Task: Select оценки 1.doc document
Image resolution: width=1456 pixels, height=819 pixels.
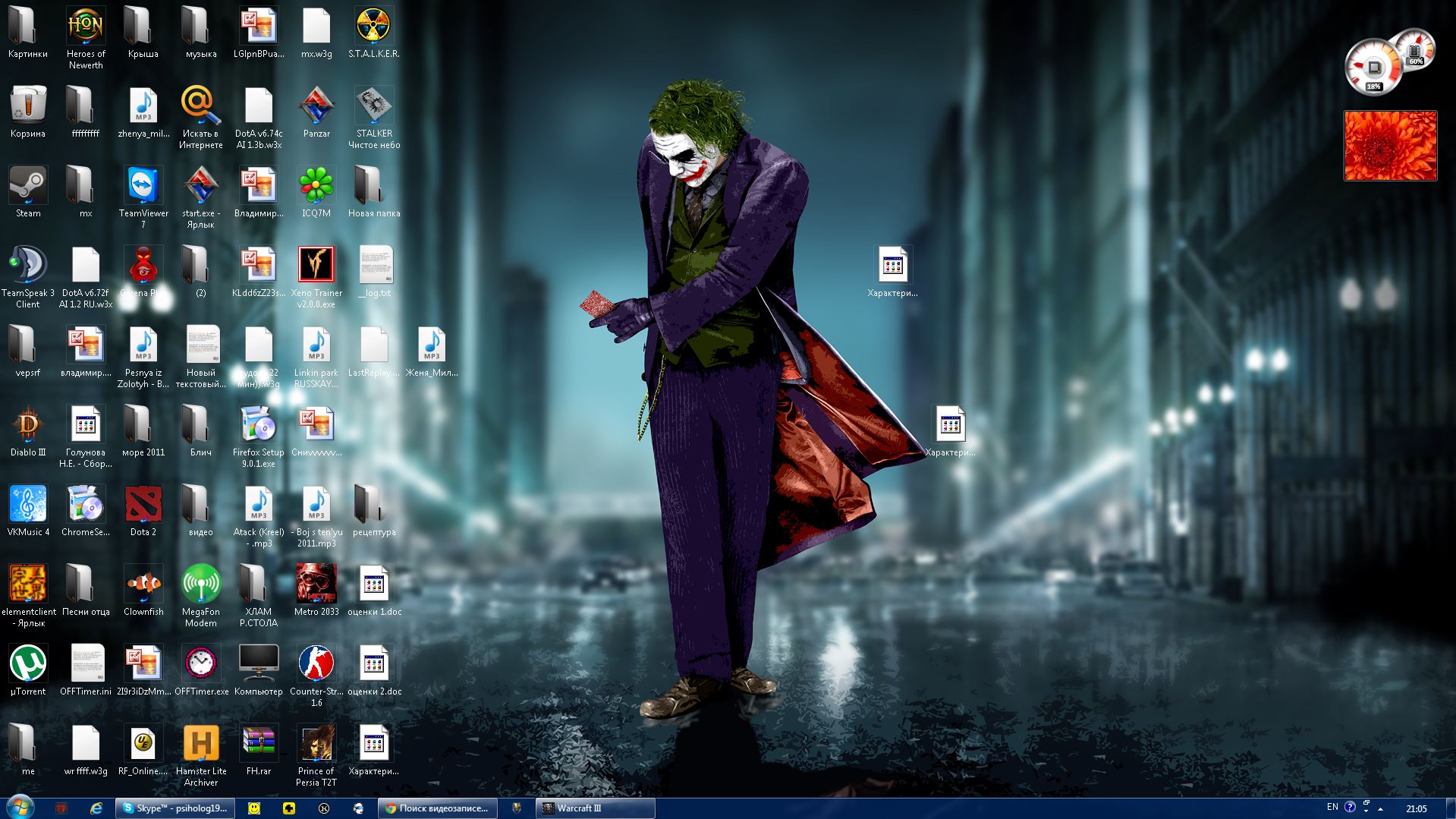Action: pyautogui.click(x=374, y=591)
